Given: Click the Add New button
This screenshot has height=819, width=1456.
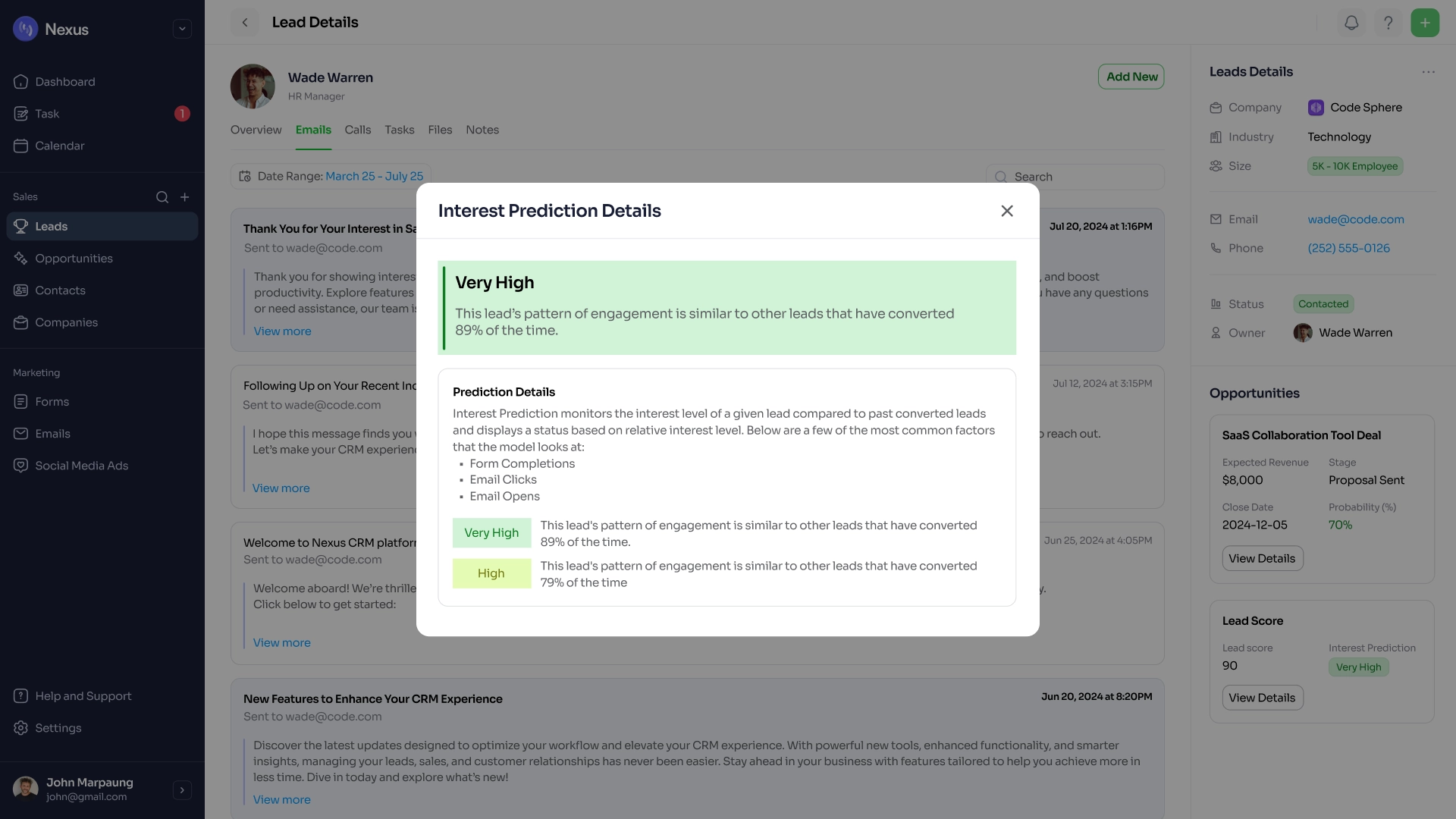Looking at the screenshot, I should (1131, 77).
